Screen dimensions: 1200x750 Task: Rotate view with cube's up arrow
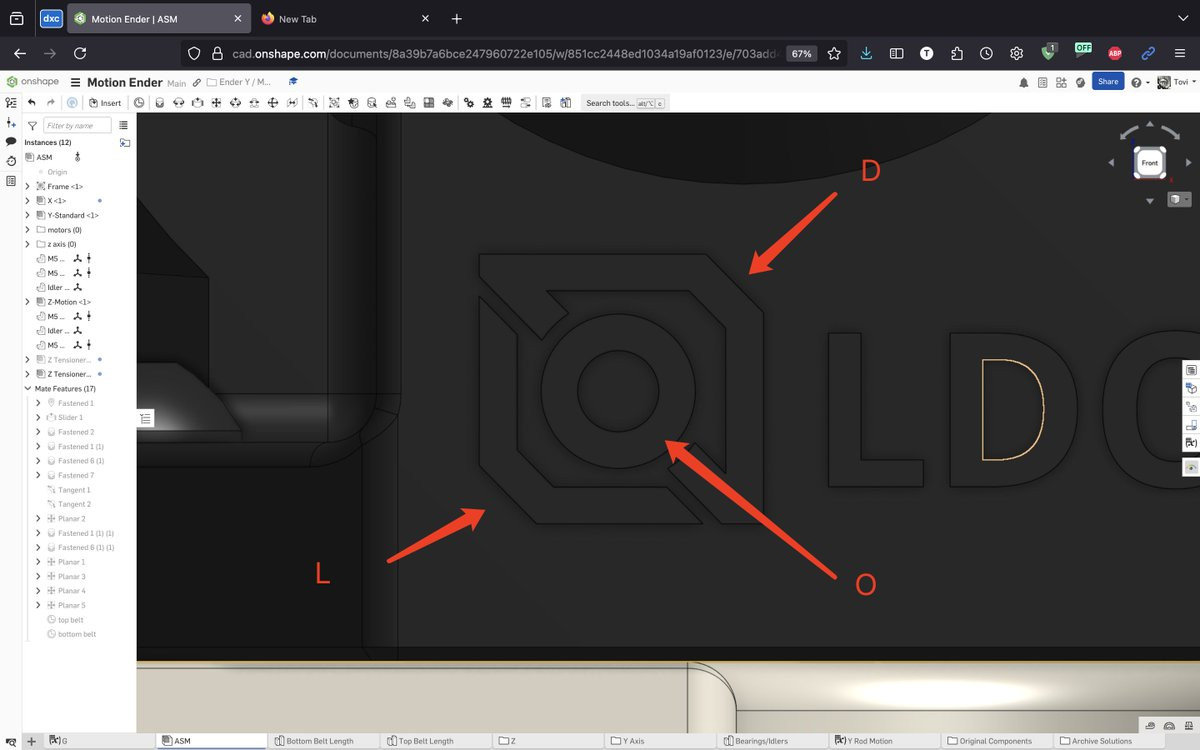1149,125
